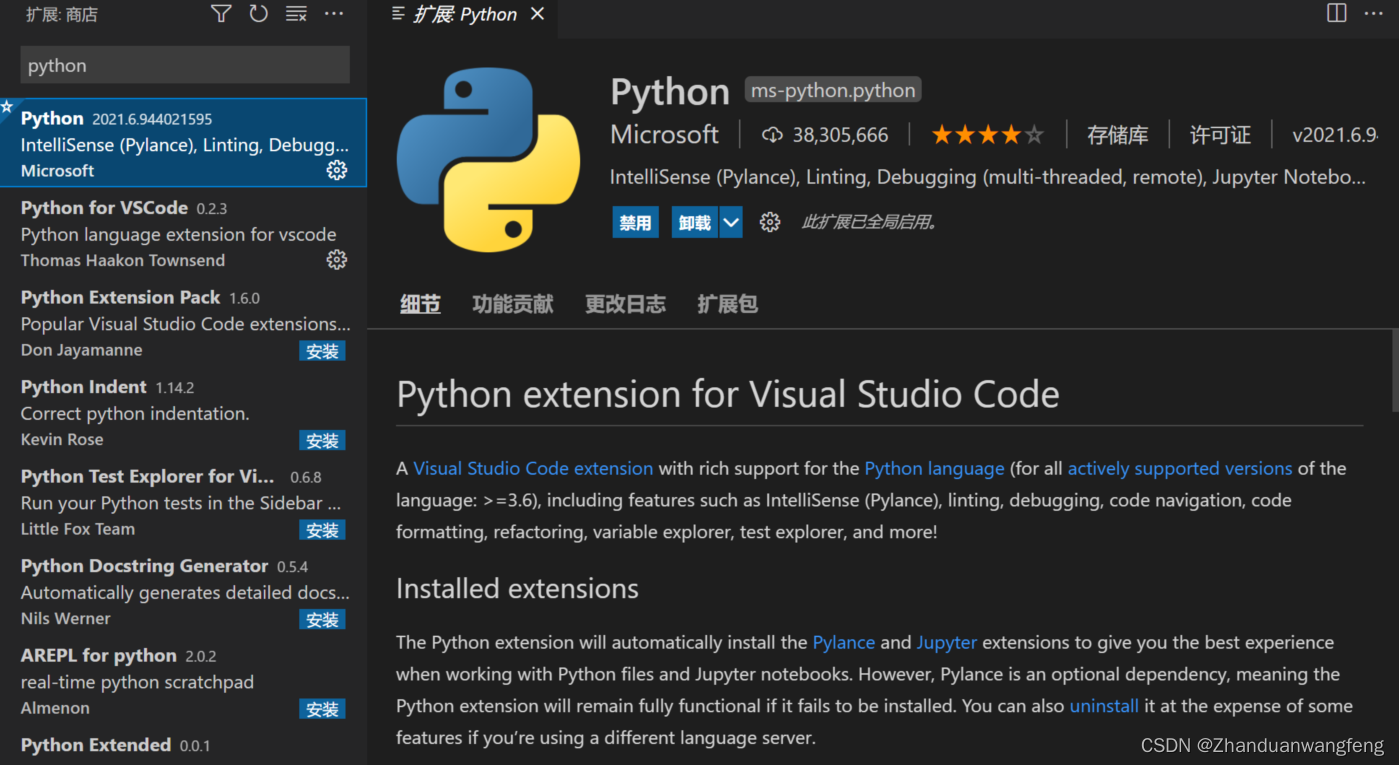Viewport: 1400px width, 766px height.
Task: Click the python search box
Action: point(185,65)
